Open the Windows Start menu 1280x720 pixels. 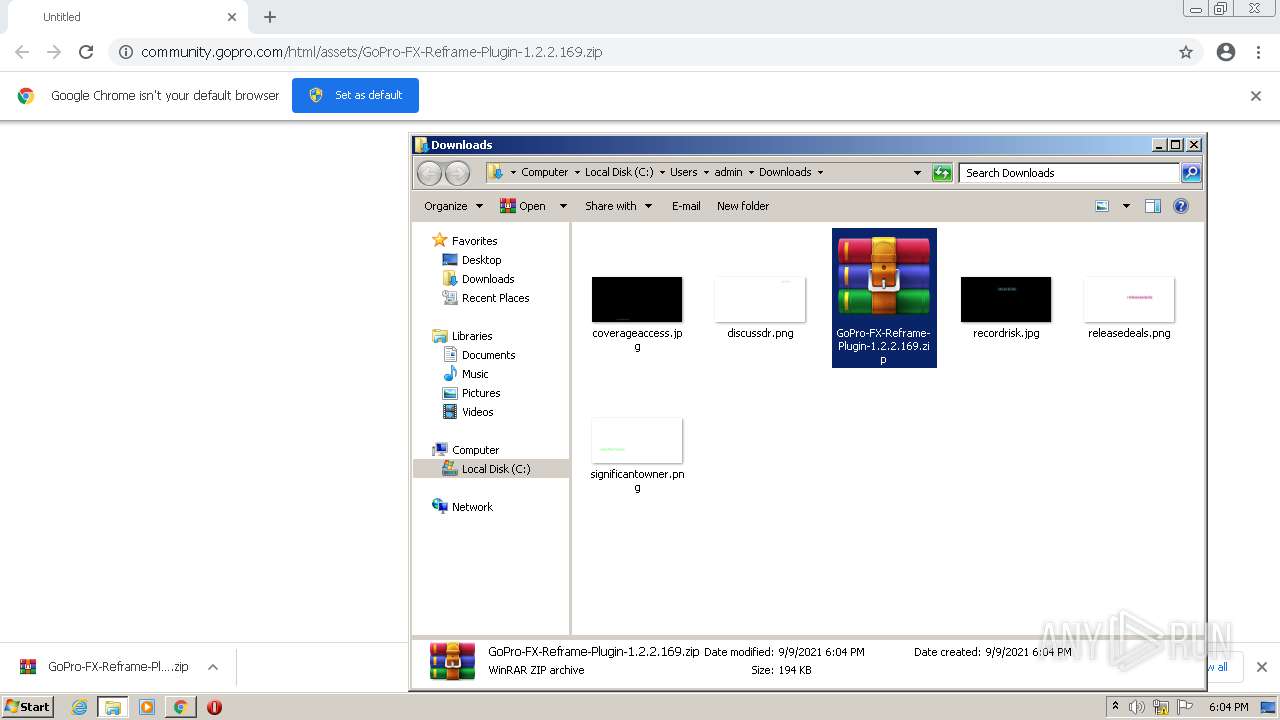[x=28, y=707]
